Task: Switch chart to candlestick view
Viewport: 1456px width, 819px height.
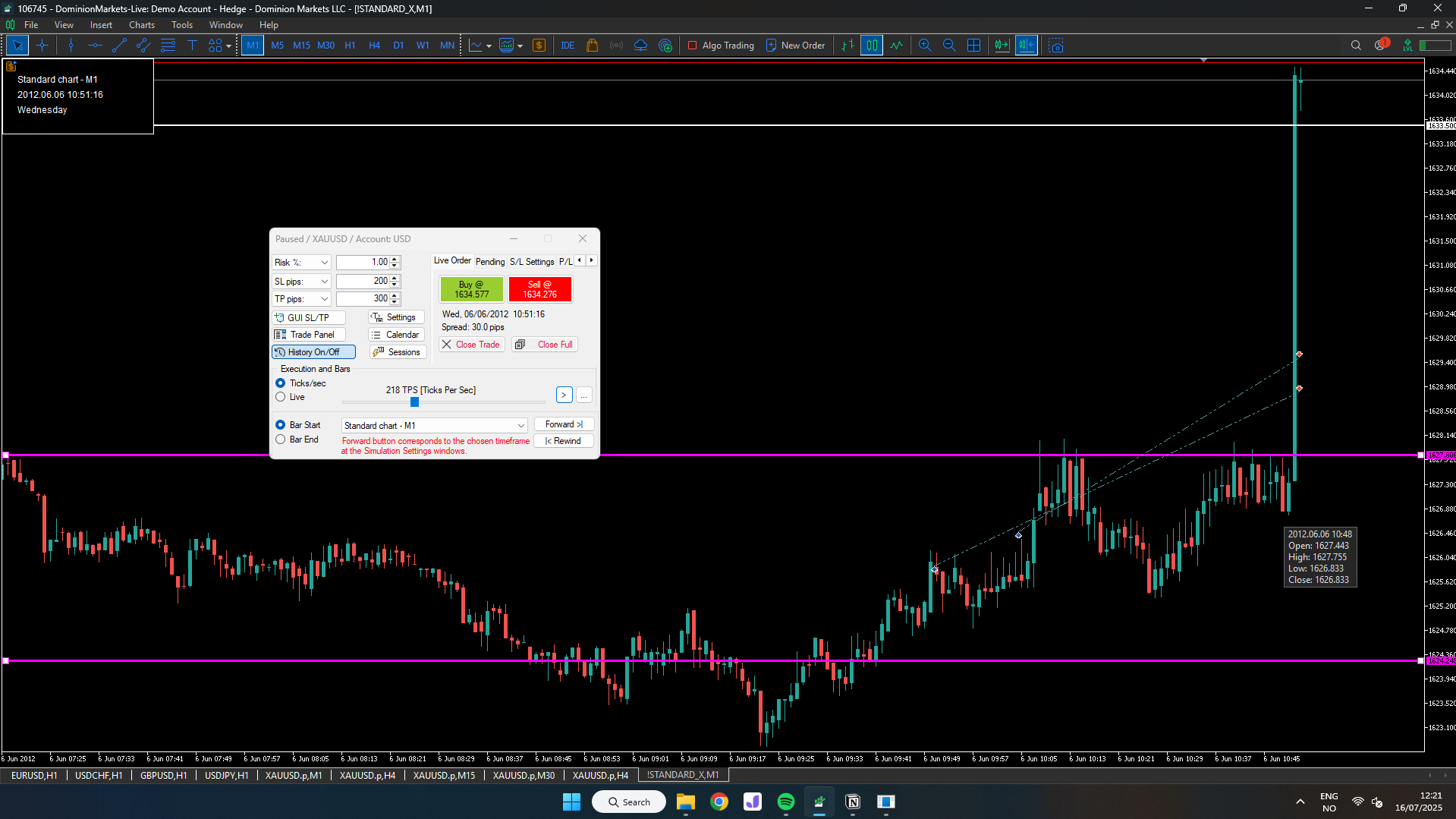Action: [x=872, y=46]
